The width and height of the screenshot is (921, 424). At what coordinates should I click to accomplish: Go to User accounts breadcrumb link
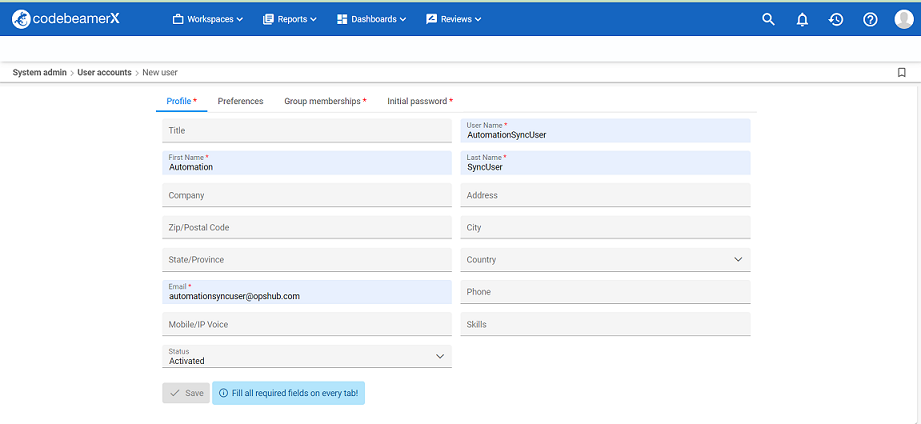point(104,73)
